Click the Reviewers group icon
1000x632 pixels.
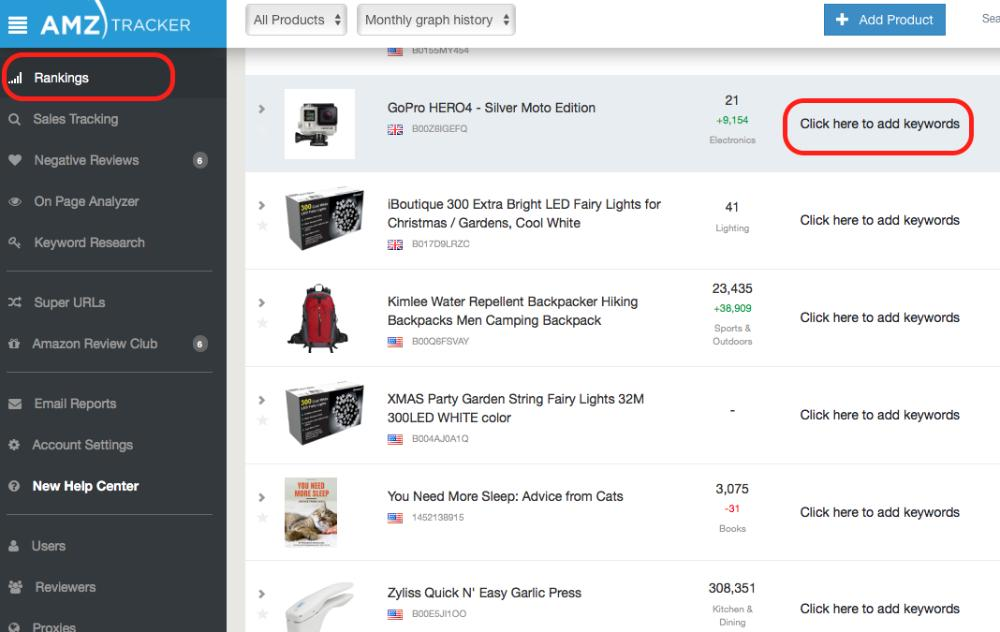pos(15,587)
